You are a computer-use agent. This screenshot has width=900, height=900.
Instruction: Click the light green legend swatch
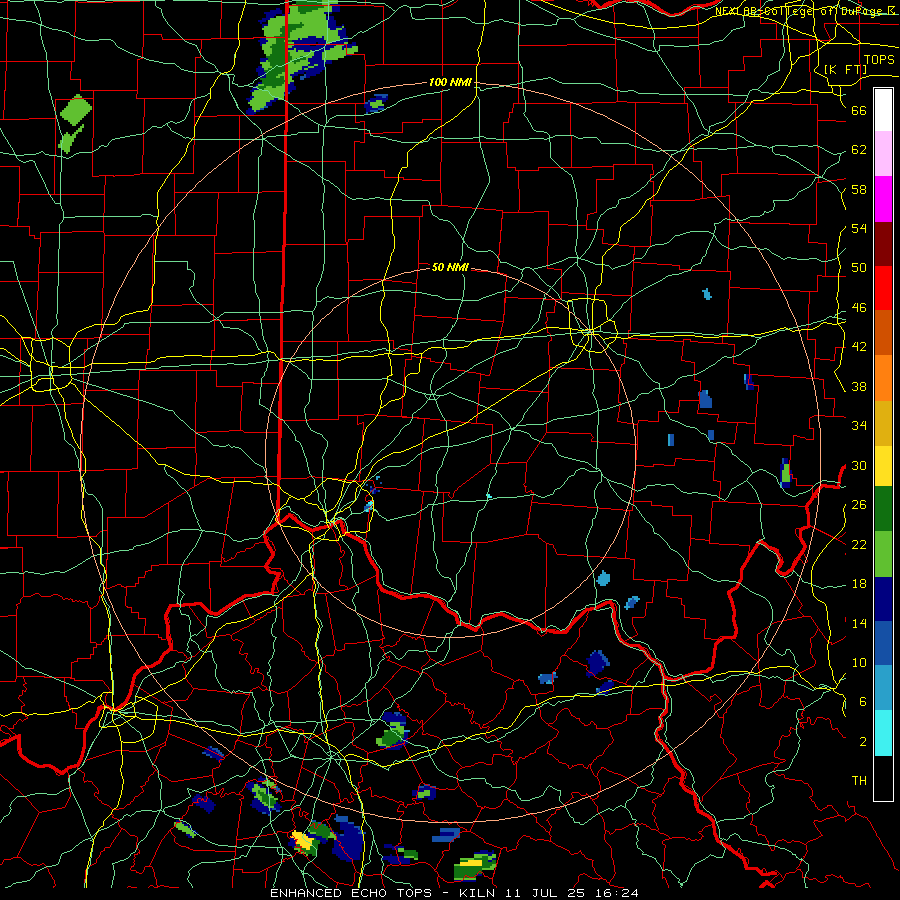click(x=883, y=554)
